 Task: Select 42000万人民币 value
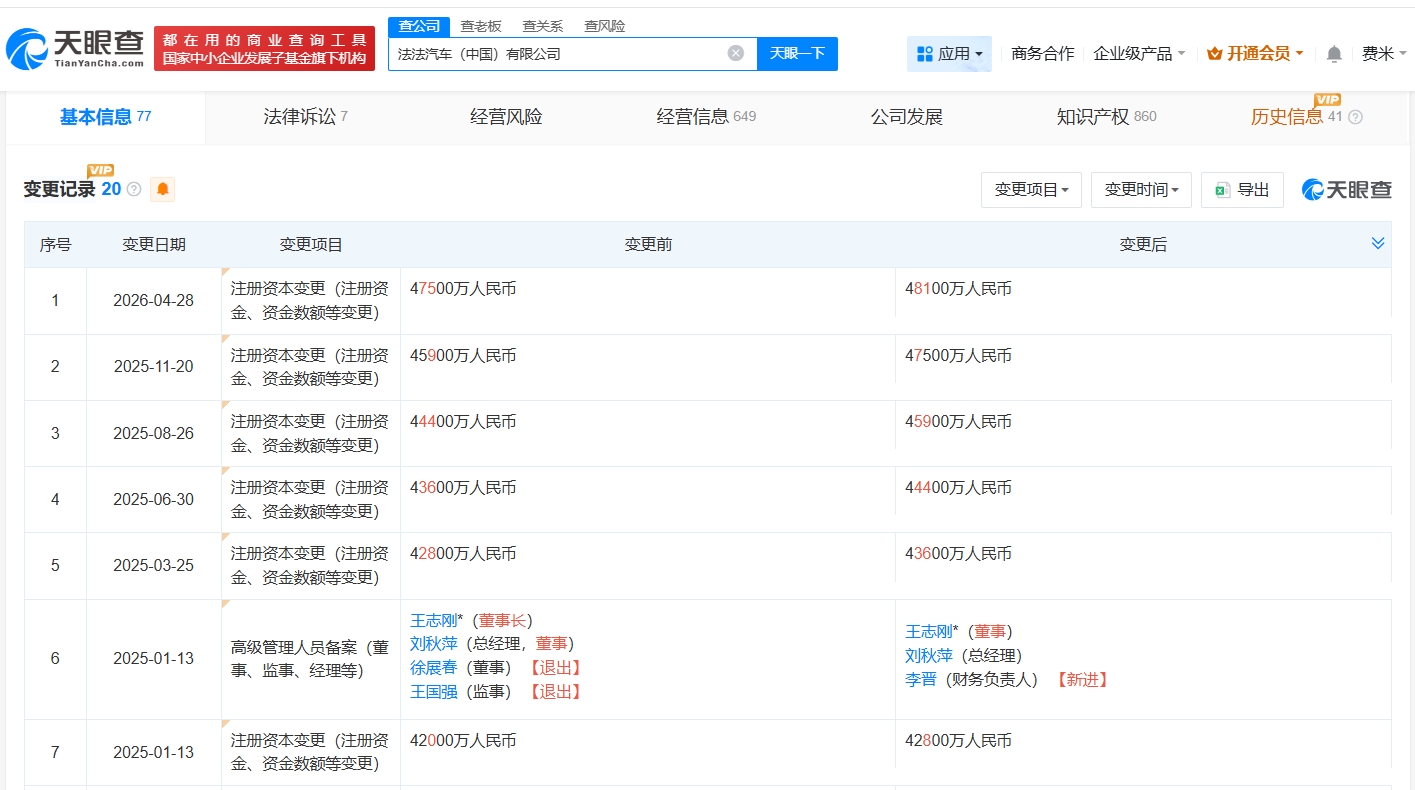(x=463, y=741)
